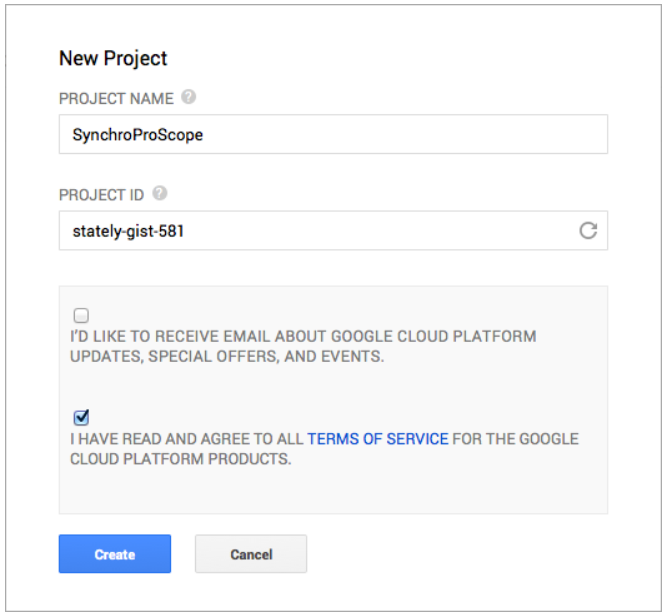Click the "I'd like to receive email" label
This screenshot has width=665, height=614.
point(300,336)
